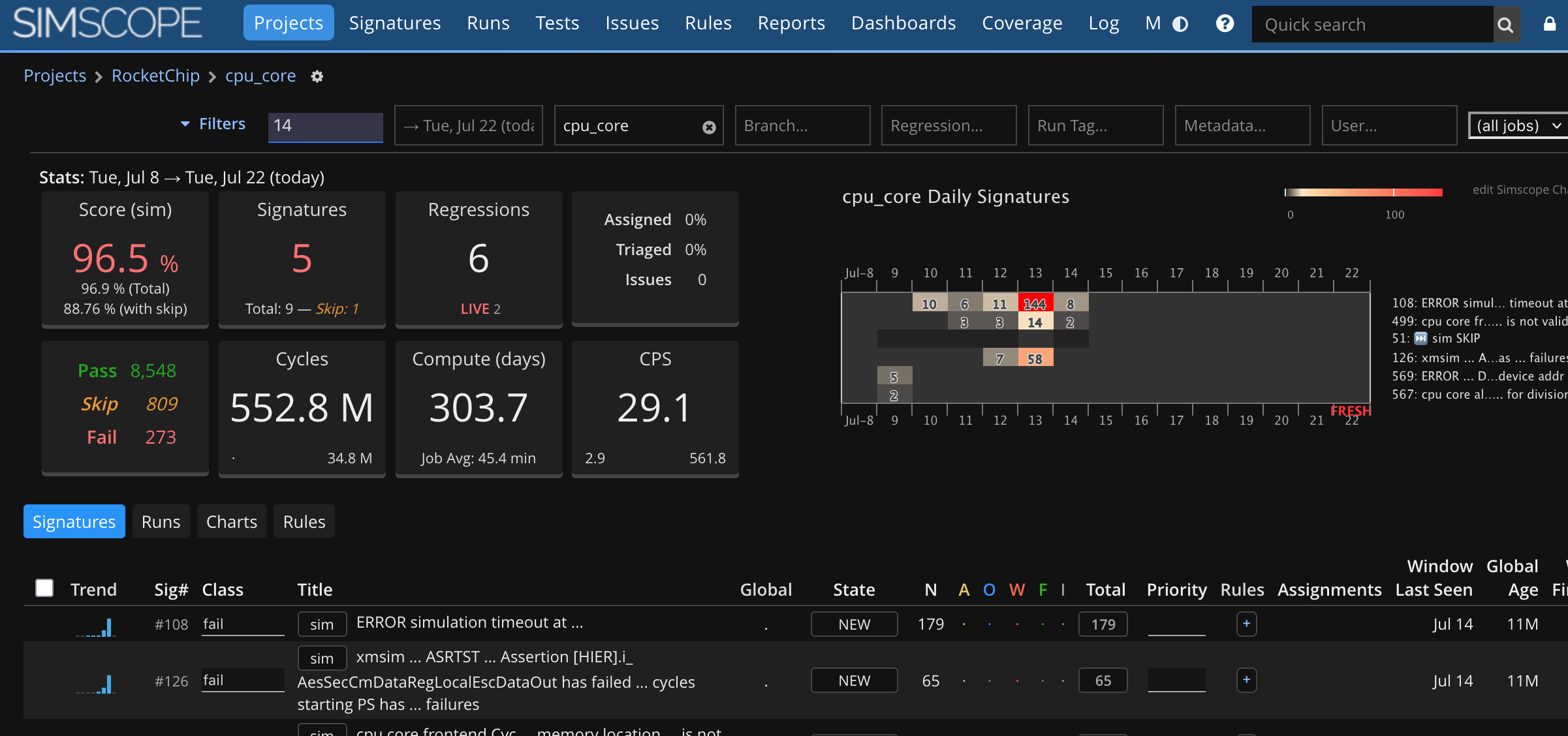Open the (all jobs) dropdown
1568x736 pixels.
1517,125
